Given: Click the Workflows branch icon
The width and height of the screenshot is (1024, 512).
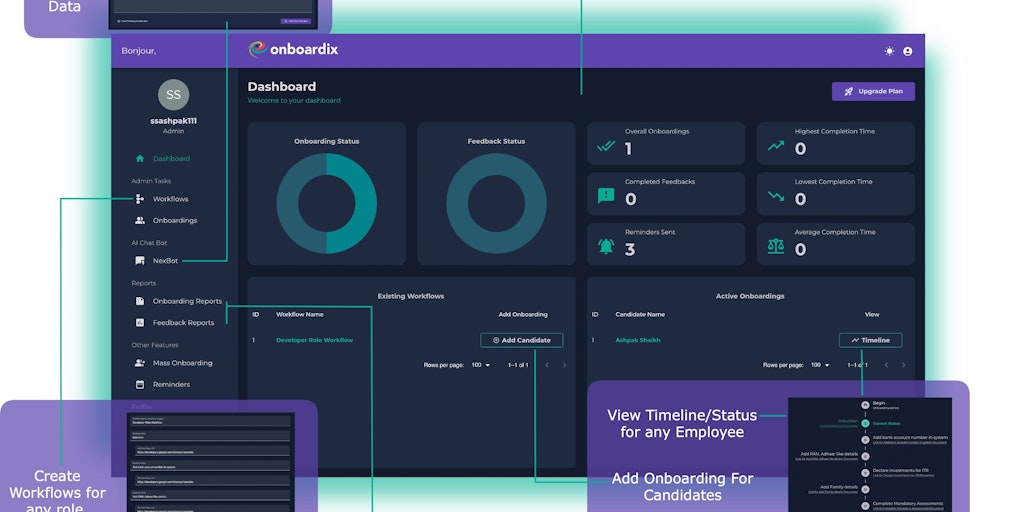Looking at the screenshot, I should tap(140, 199).
